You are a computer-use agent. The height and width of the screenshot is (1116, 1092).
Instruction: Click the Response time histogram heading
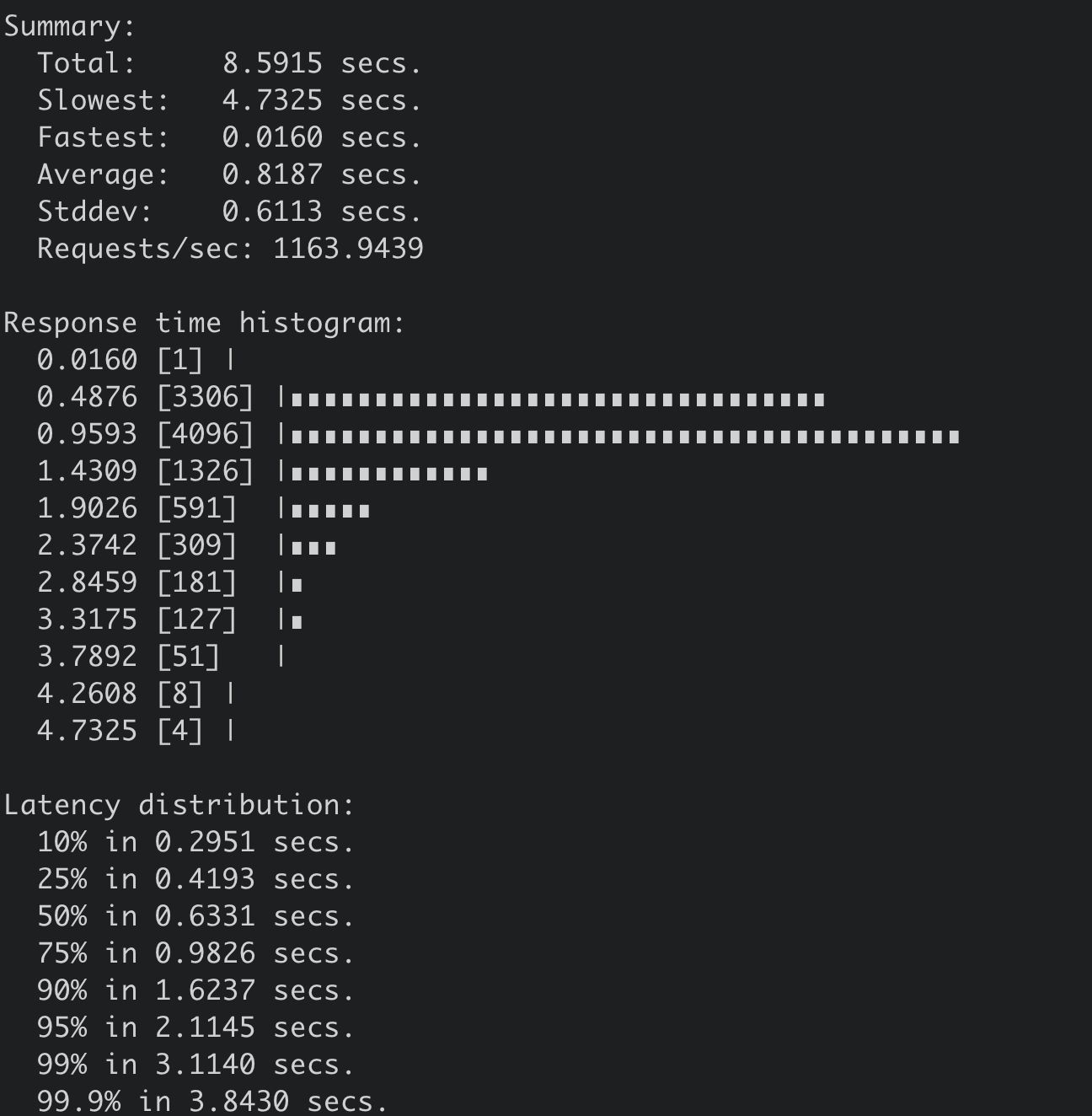(204, 323)
